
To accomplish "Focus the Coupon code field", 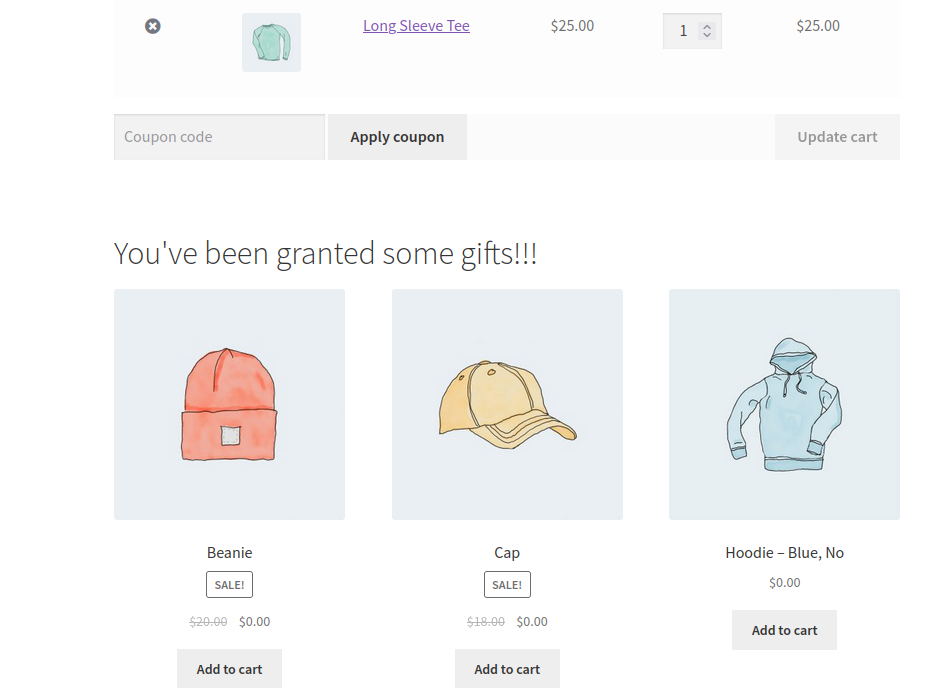I will point(219,137).
